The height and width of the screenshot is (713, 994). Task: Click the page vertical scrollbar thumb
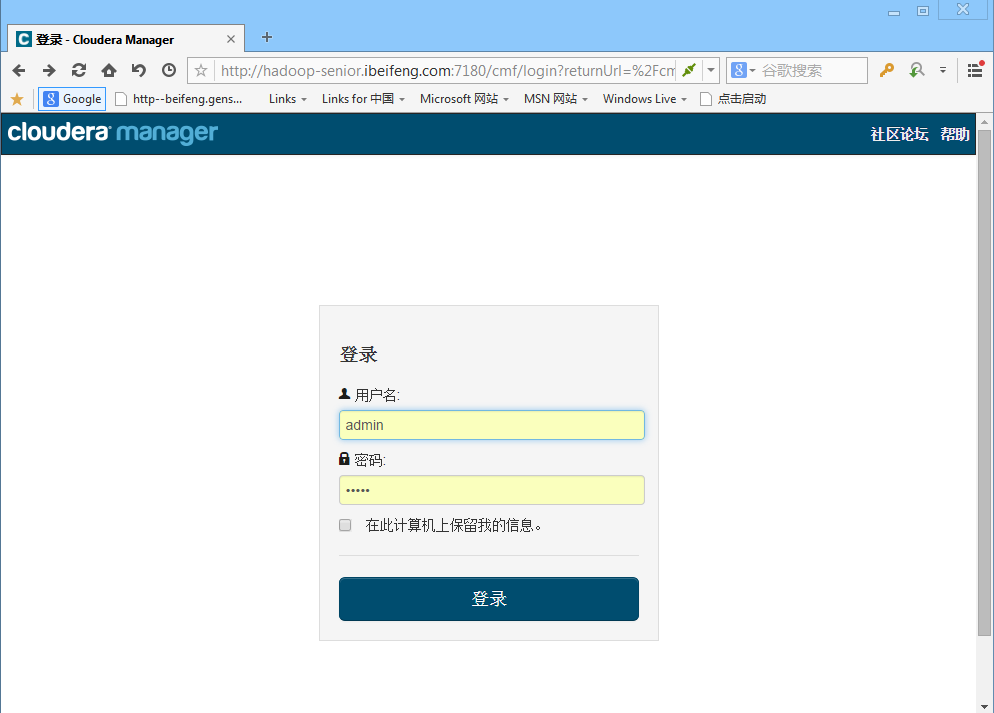[984, 383]
